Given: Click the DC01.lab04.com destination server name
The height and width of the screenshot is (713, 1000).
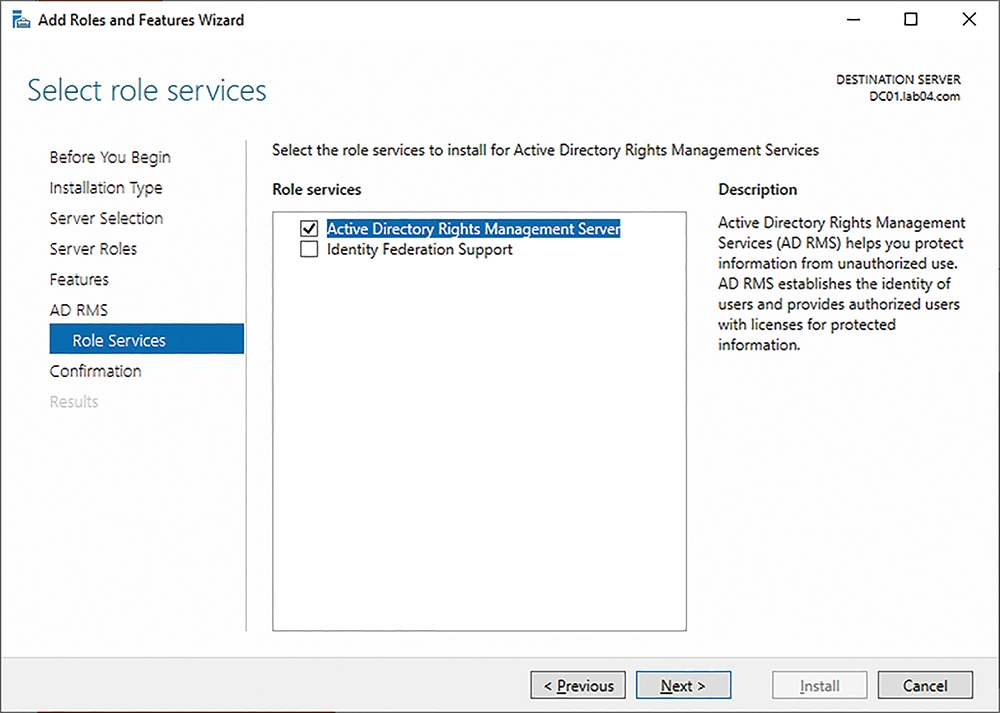Looking at the screenshot, I should (x=915, y=96).
